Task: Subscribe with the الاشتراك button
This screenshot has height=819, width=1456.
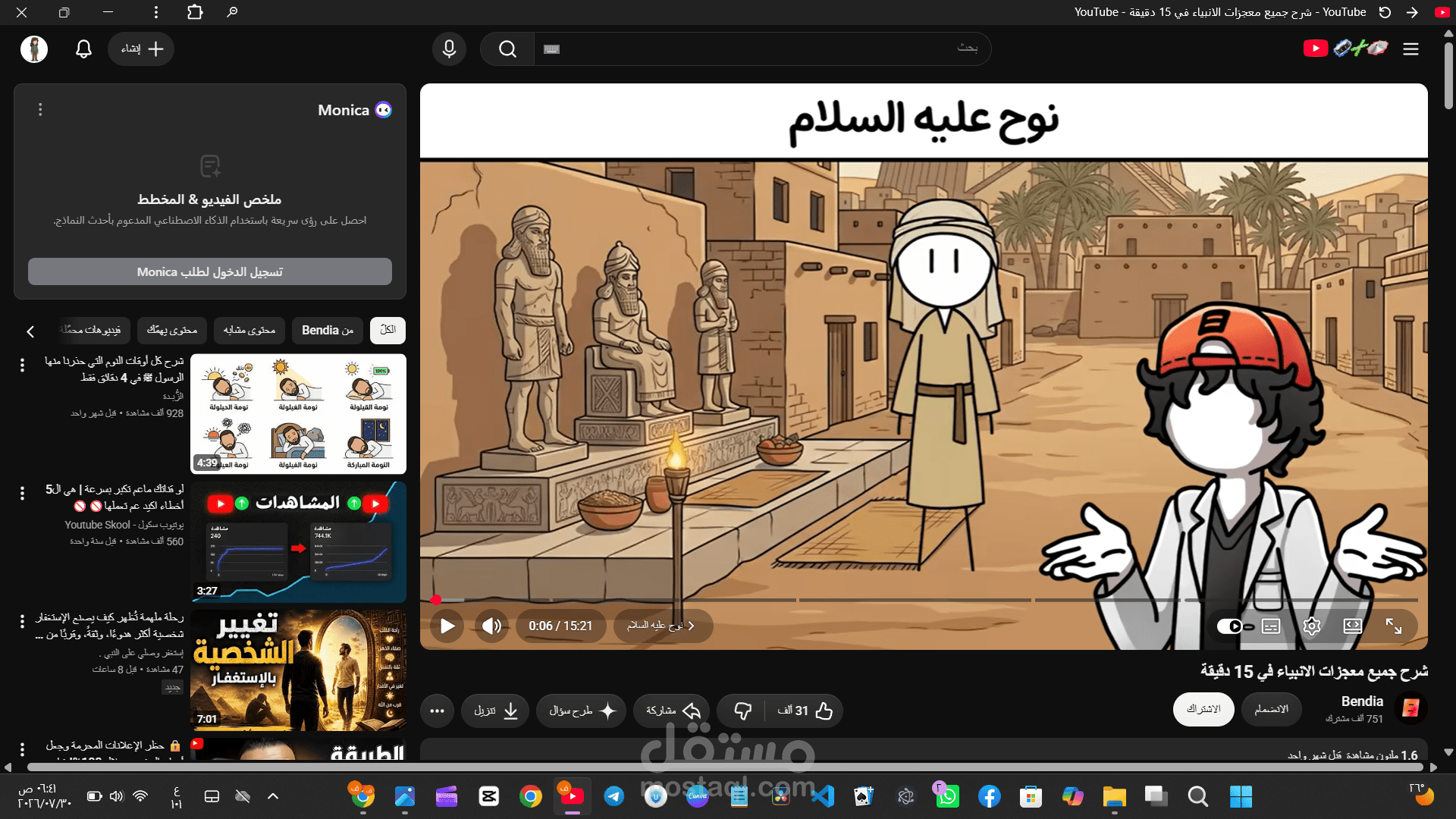Action: (1203, 709)
